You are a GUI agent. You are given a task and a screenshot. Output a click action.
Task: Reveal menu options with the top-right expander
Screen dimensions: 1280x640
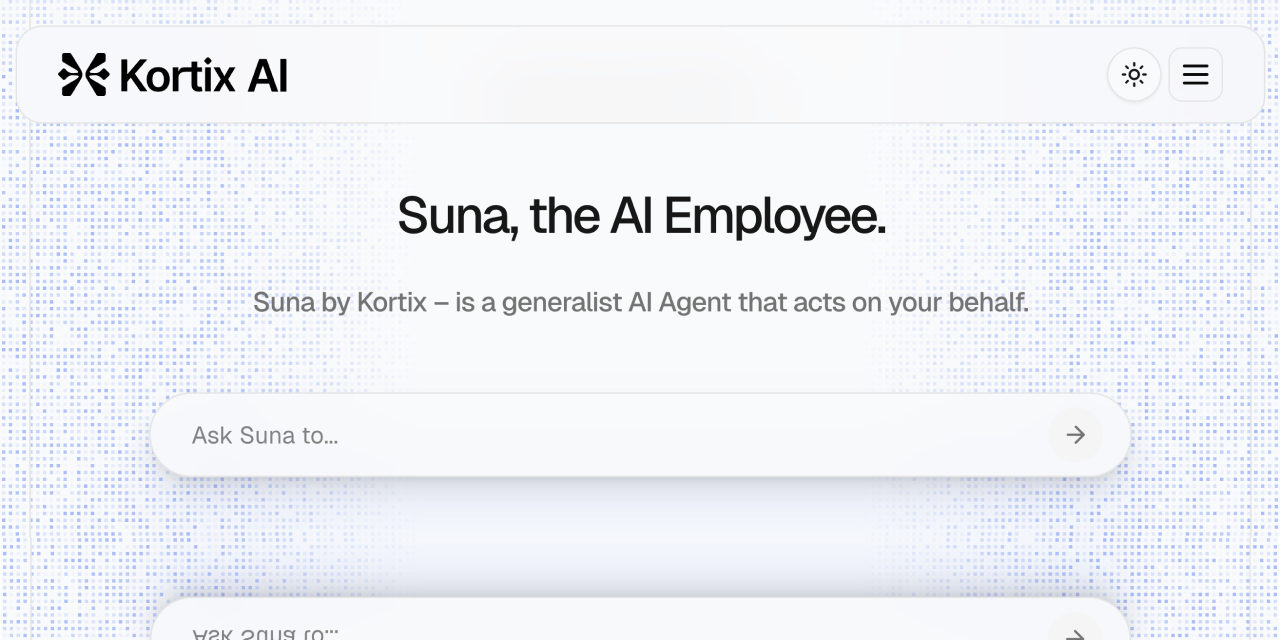[x=1195, y=74]
